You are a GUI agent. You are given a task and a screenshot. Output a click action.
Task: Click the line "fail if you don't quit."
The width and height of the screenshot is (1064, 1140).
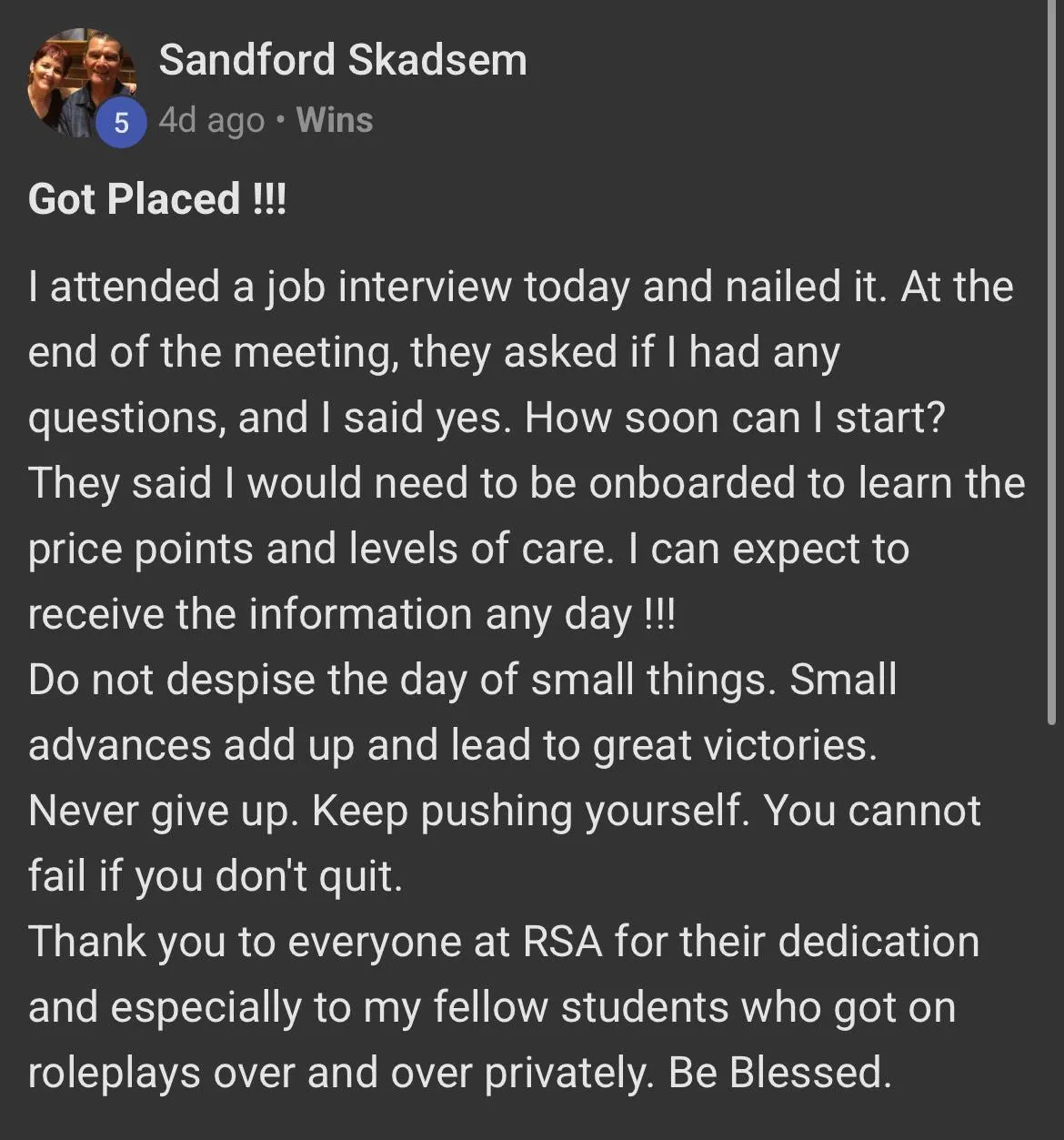216,877
